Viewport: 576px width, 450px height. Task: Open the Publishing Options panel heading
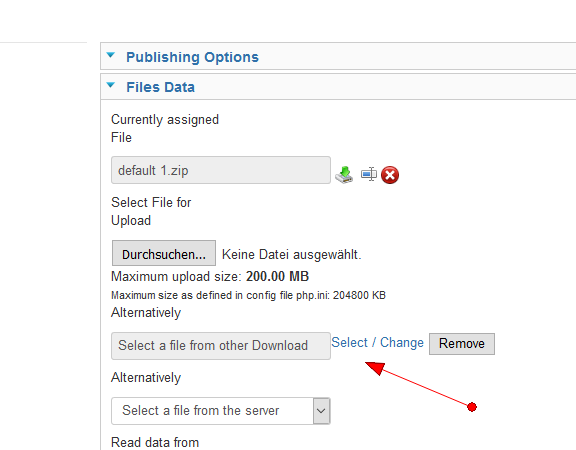(192, 57)
